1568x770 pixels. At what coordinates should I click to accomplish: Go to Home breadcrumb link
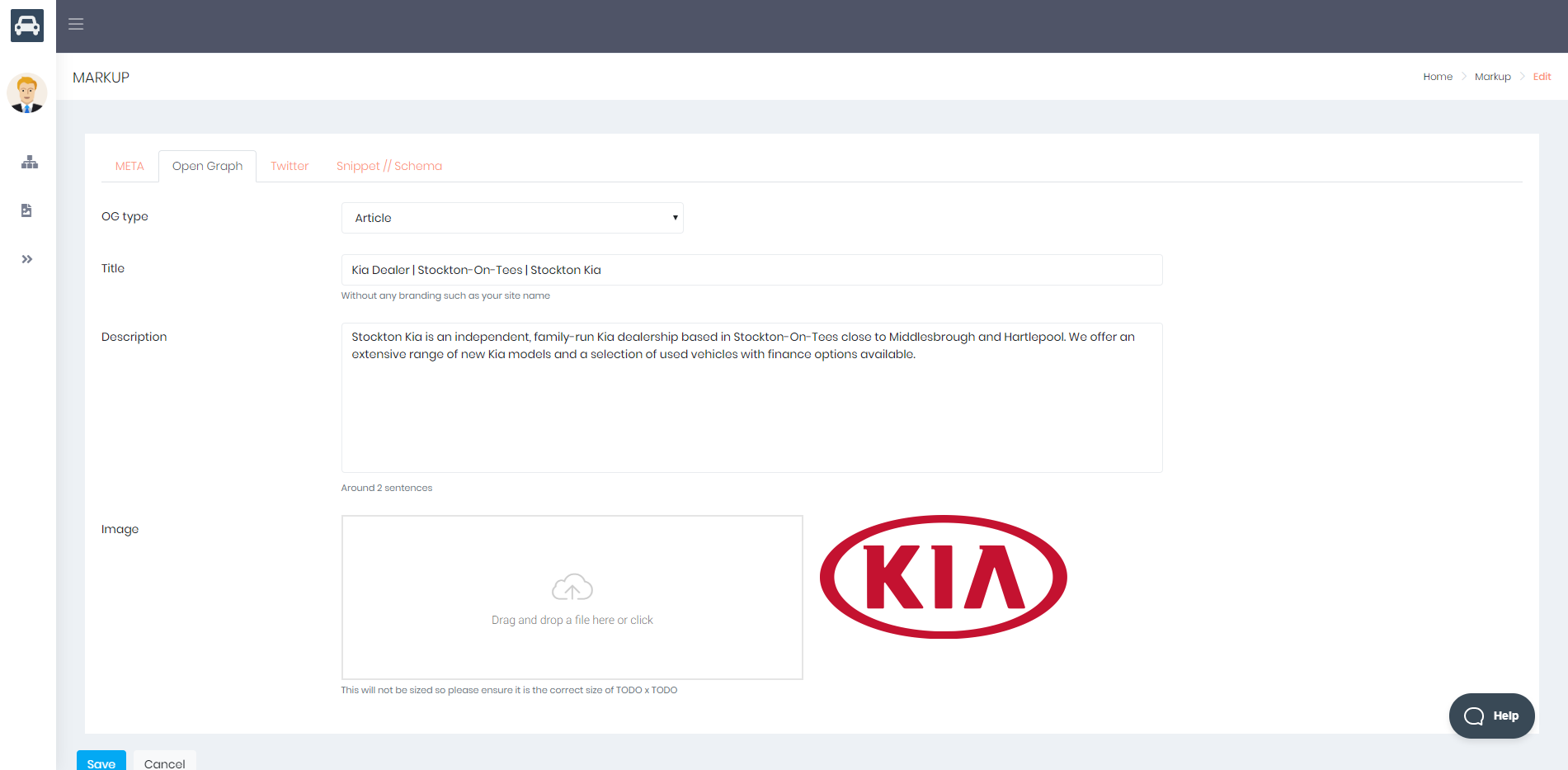click(1437, 77)
